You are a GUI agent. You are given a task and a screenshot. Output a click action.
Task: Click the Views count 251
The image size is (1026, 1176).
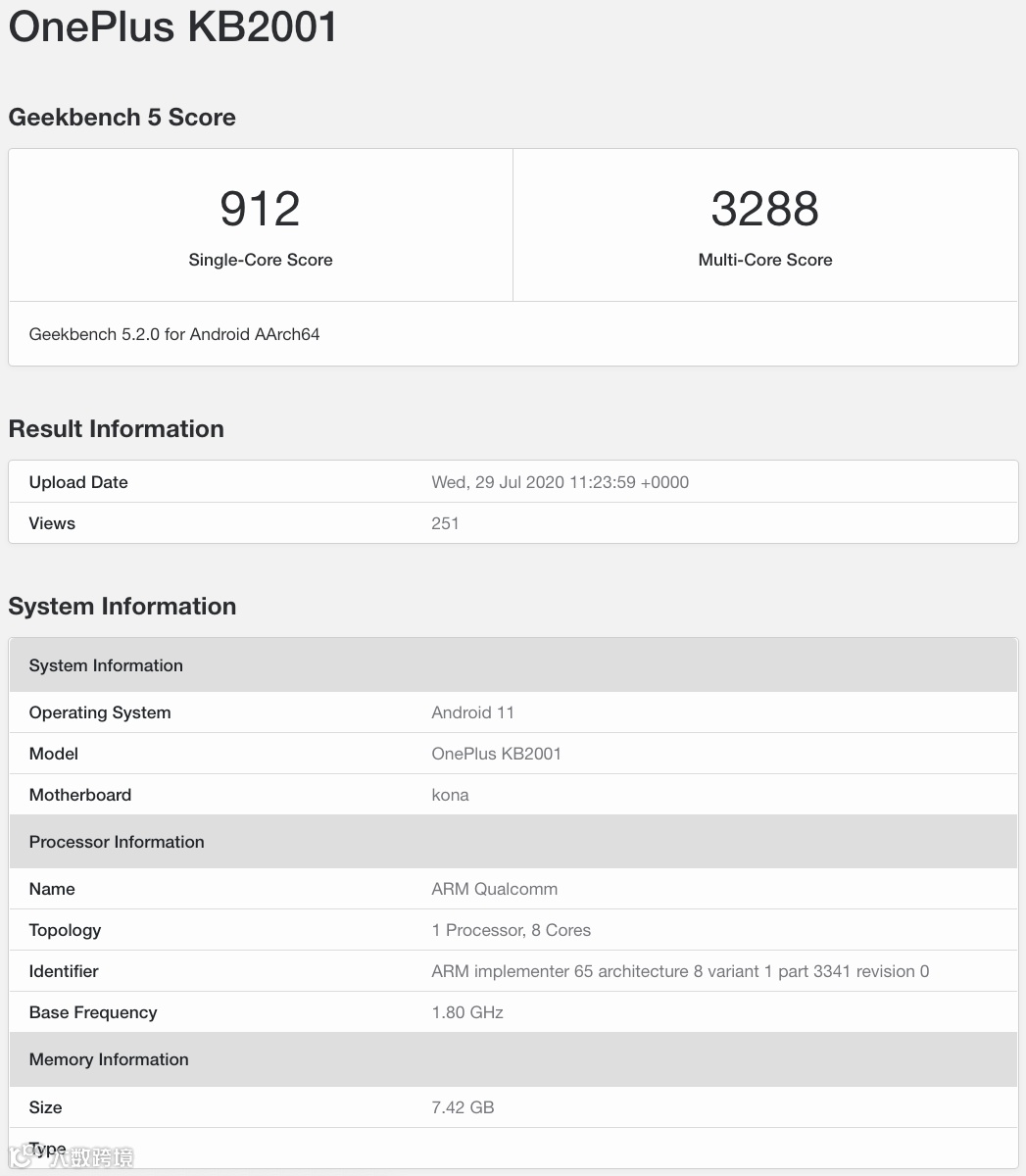point(445,523)
